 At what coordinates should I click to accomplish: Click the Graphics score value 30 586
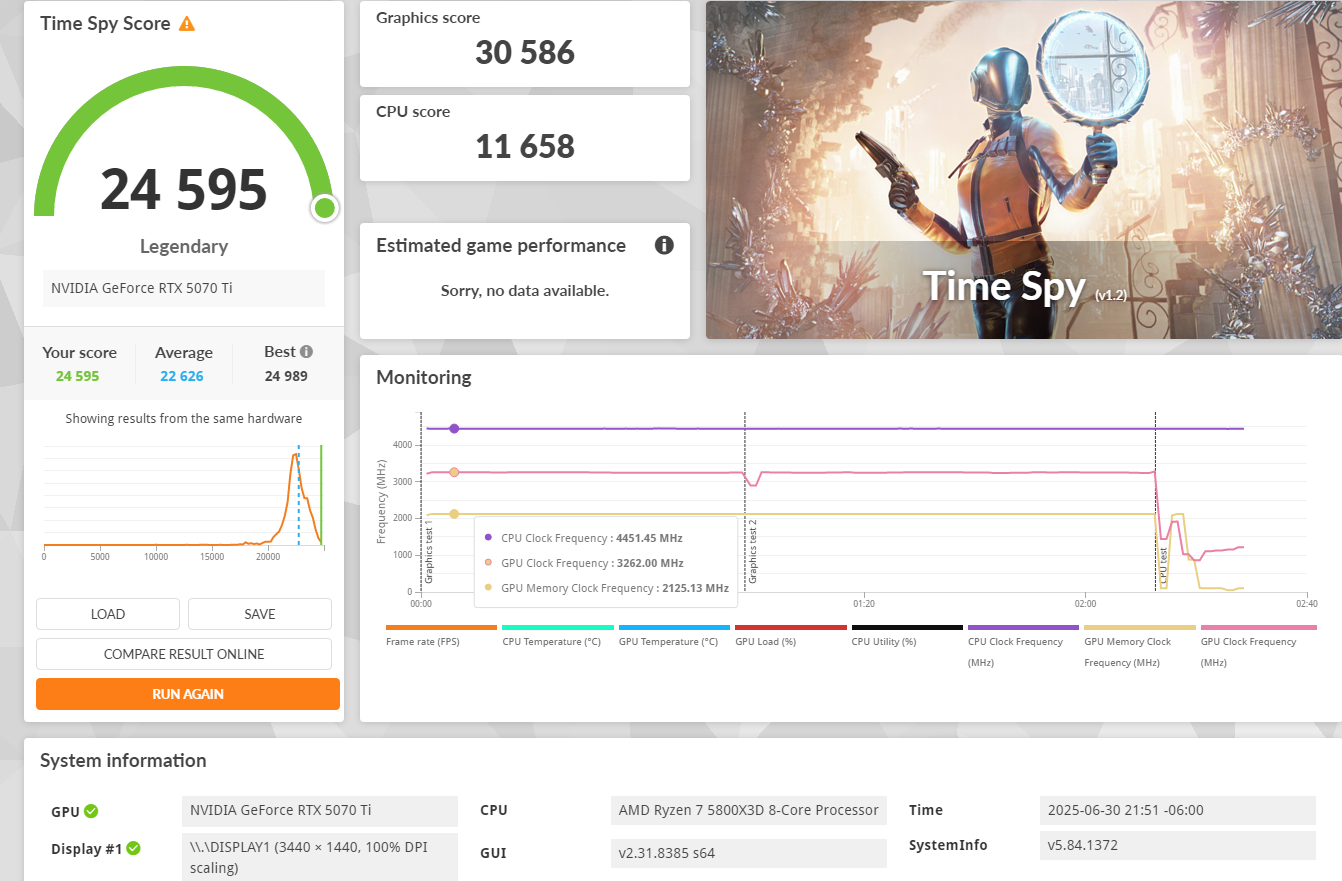[x=525, y=53]
